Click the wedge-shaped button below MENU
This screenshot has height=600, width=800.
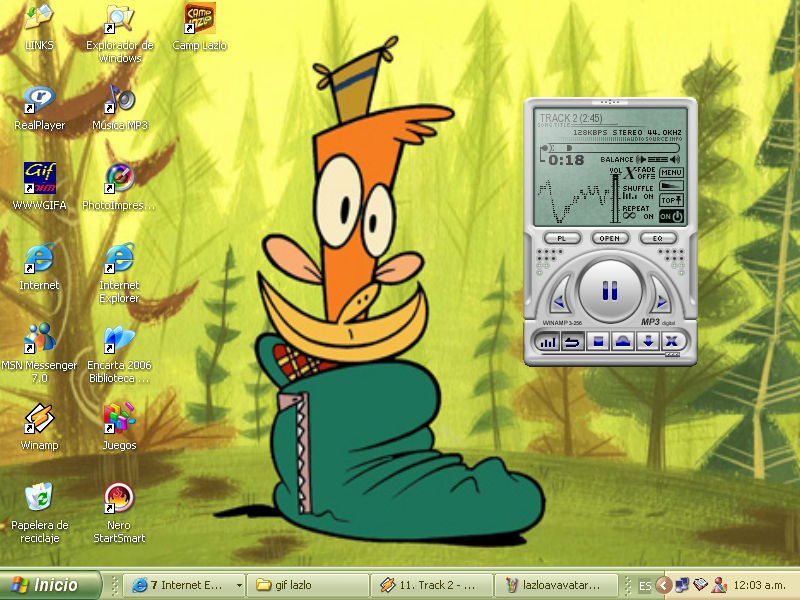pos(671,186)
